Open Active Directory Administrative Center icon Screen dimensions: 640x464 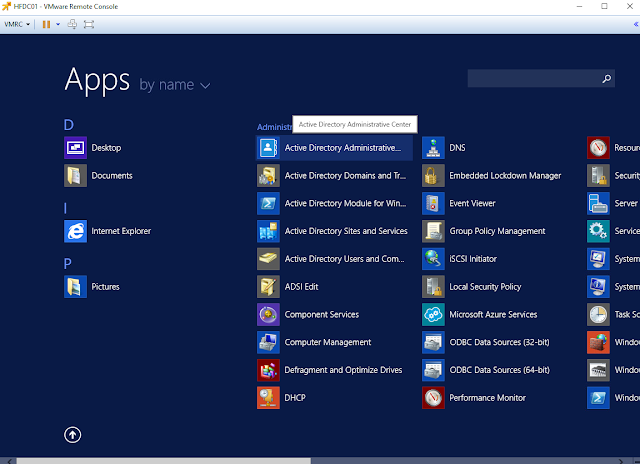268,148
